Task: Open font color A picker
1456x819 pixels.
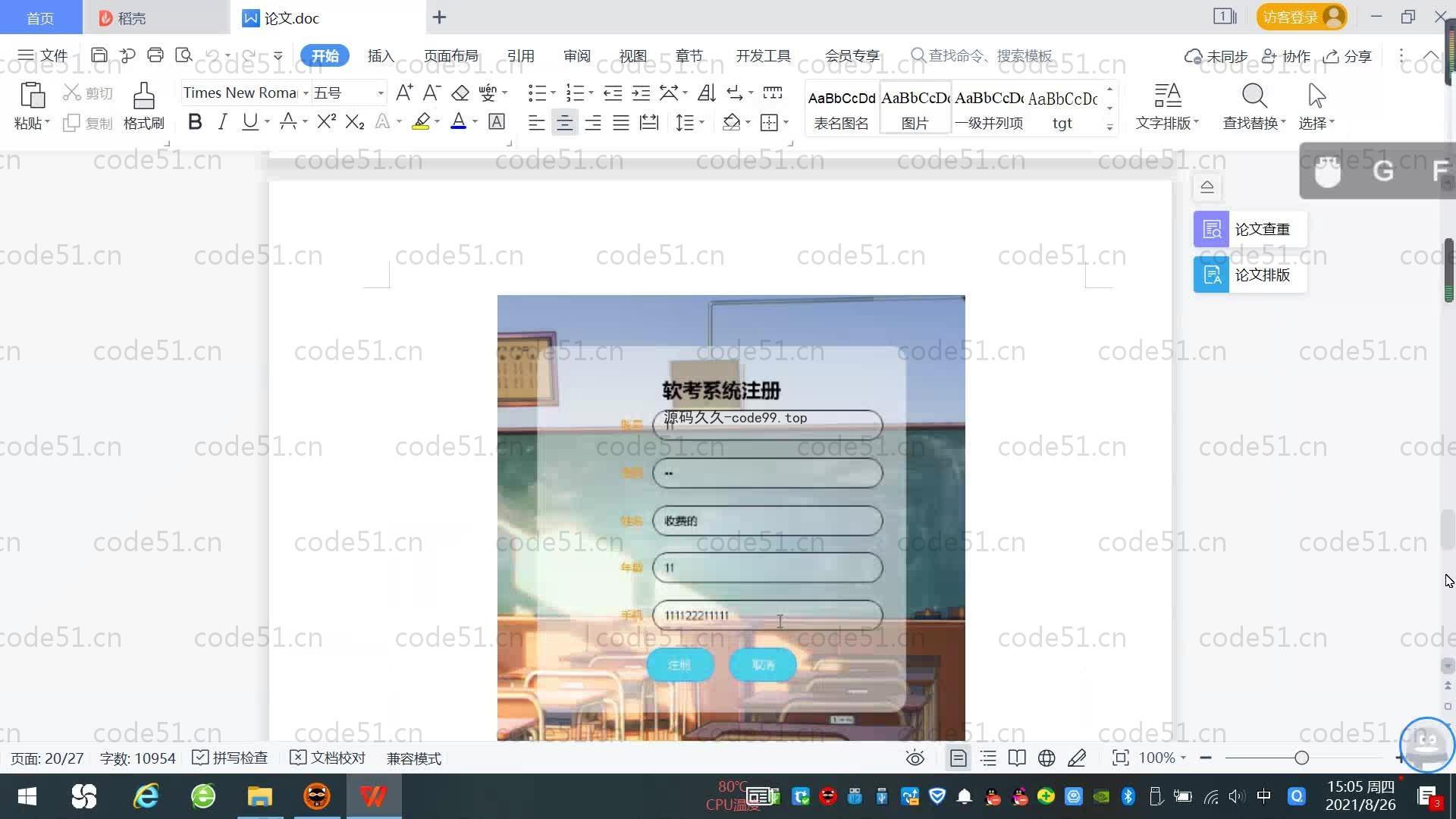Action: pyautogui.click(x=475, y=122)
